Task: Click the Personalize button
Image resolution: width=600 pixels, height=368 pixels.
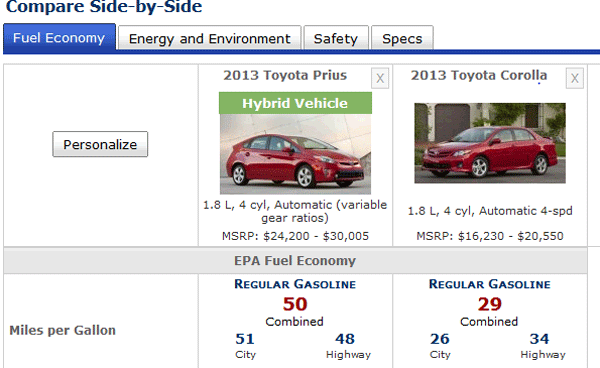Action: 100,144
